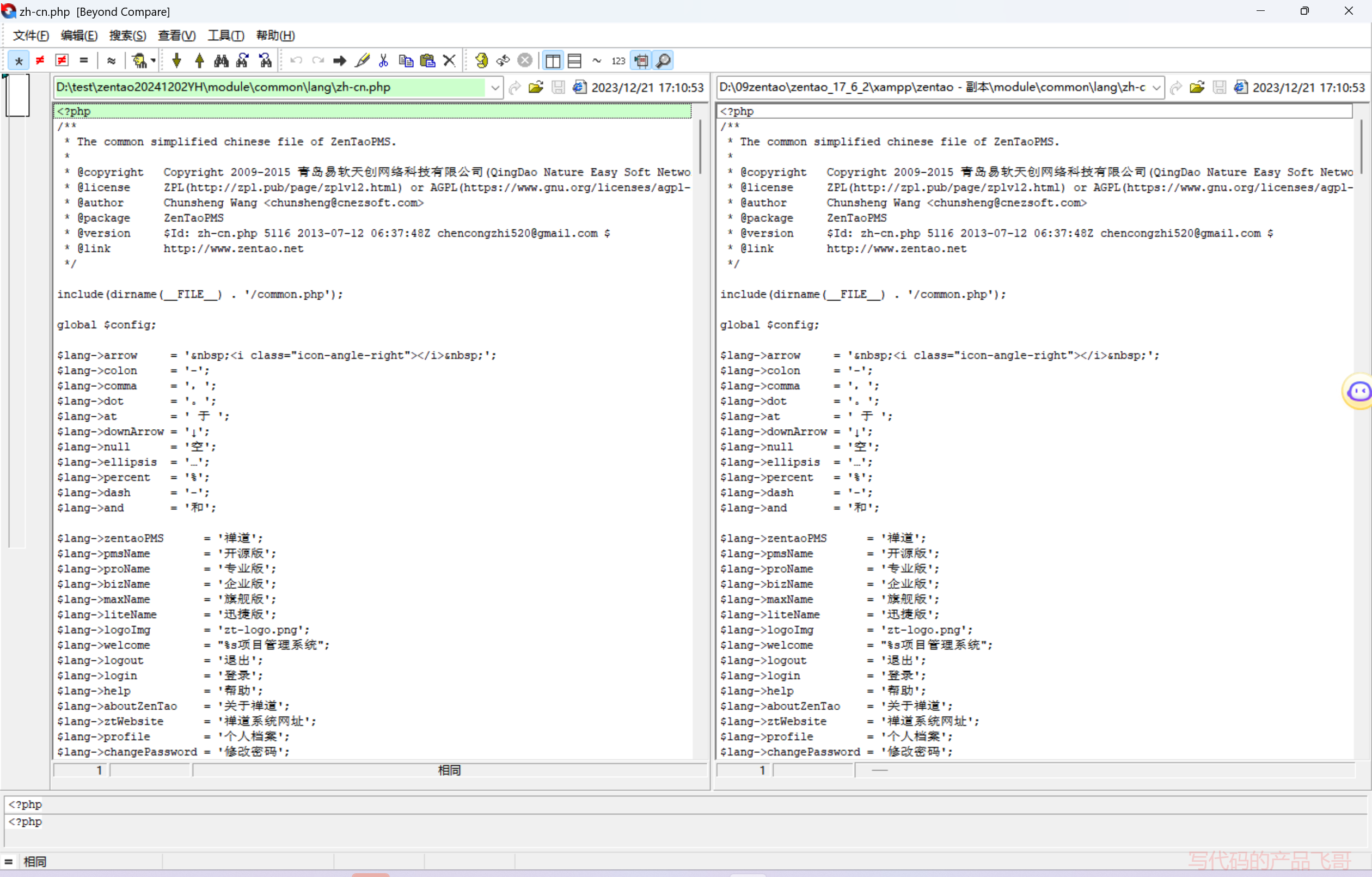Click the Paste clipboard icon
This screenshot has width=1372, height=877.
[427, 60]
